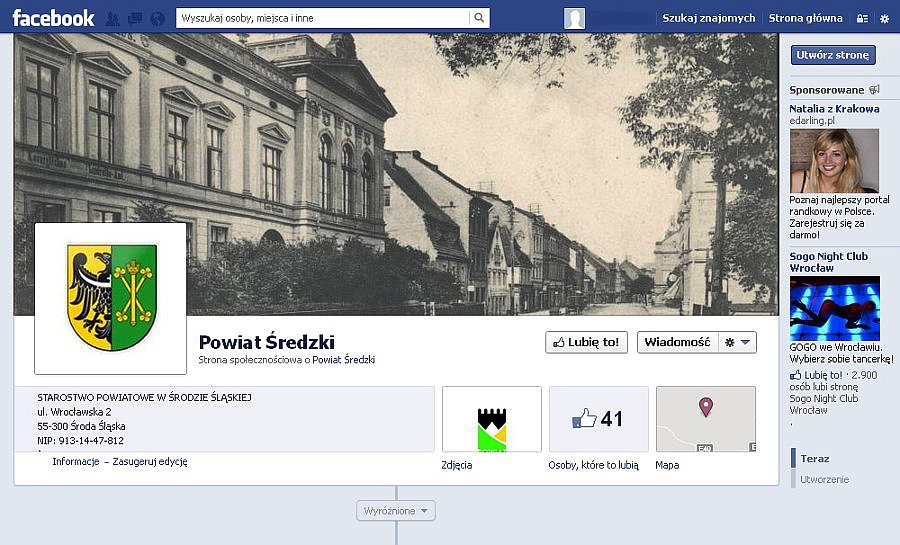Like the page with Lubię to! button
The height and width of the screenshot is (545, 900).
click(586, 342)
